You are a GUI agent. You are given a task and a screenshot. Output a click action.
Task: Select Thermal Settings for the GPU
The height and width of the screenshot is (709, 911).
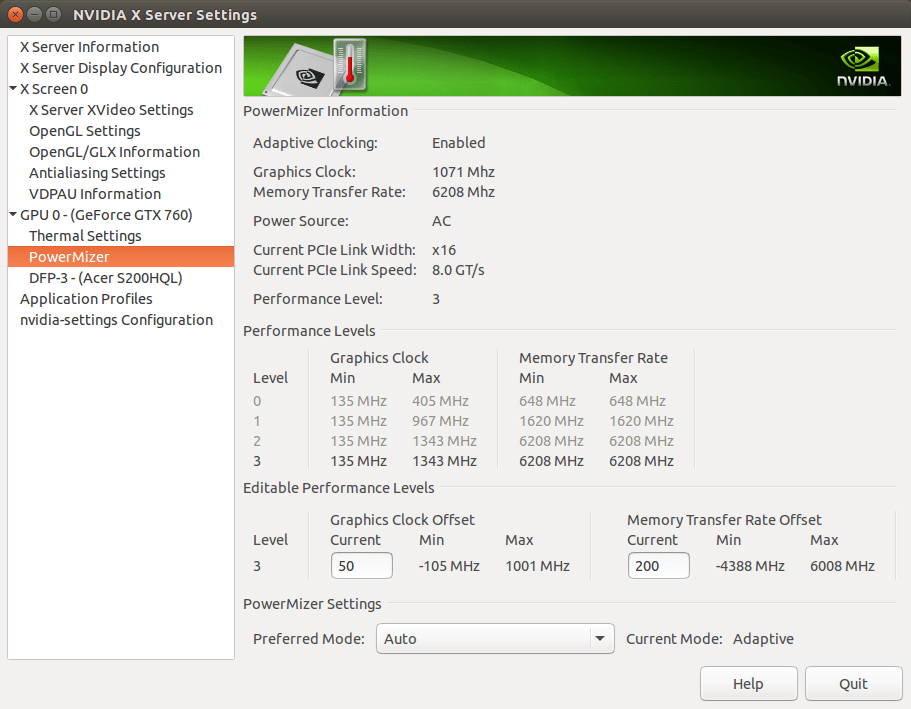point(86,235)
